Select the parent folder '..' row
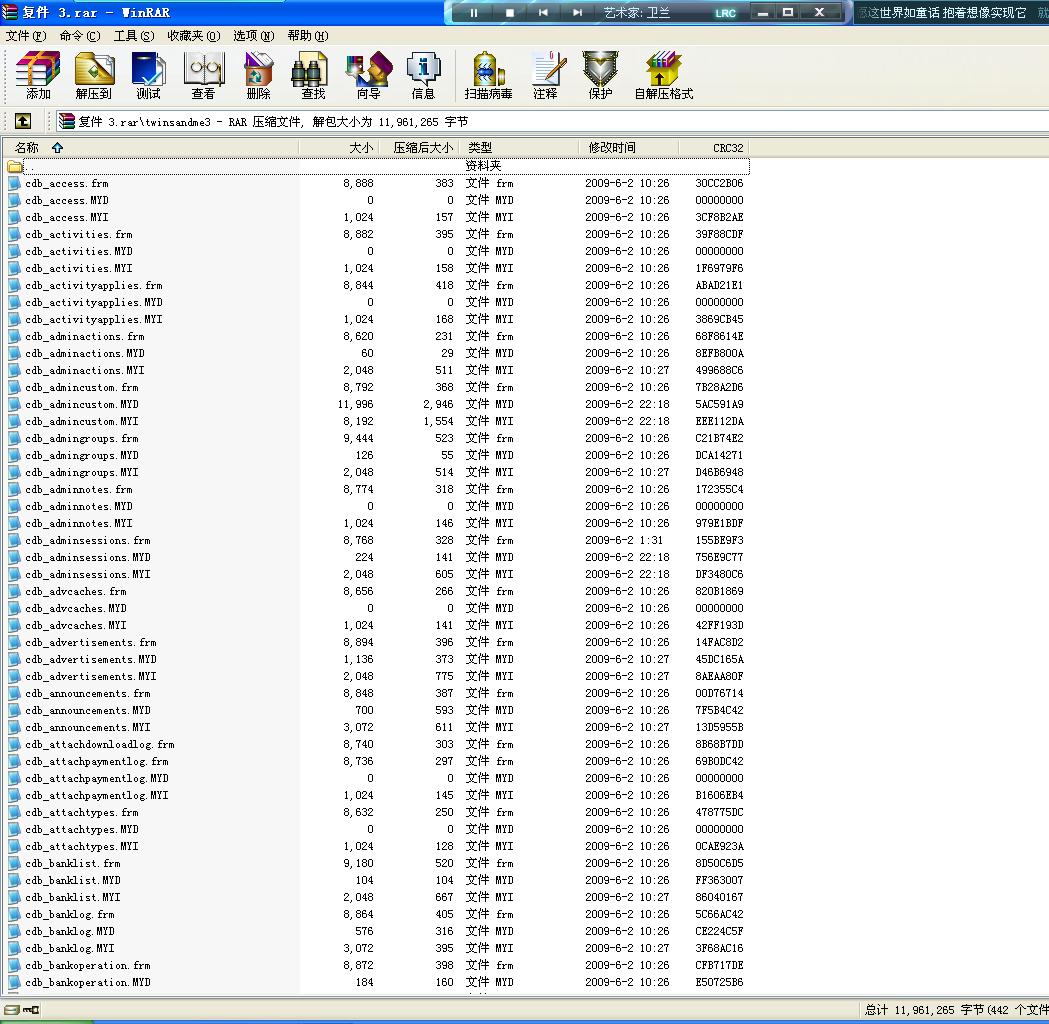Image resolution: width=1049 pixels, height=1024 pixels. pyautogui.click(x=376, y=166)
